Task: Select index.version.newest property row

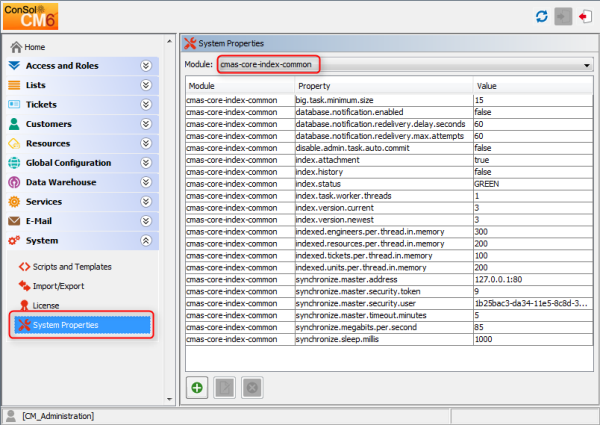Action: pos(389,220)
